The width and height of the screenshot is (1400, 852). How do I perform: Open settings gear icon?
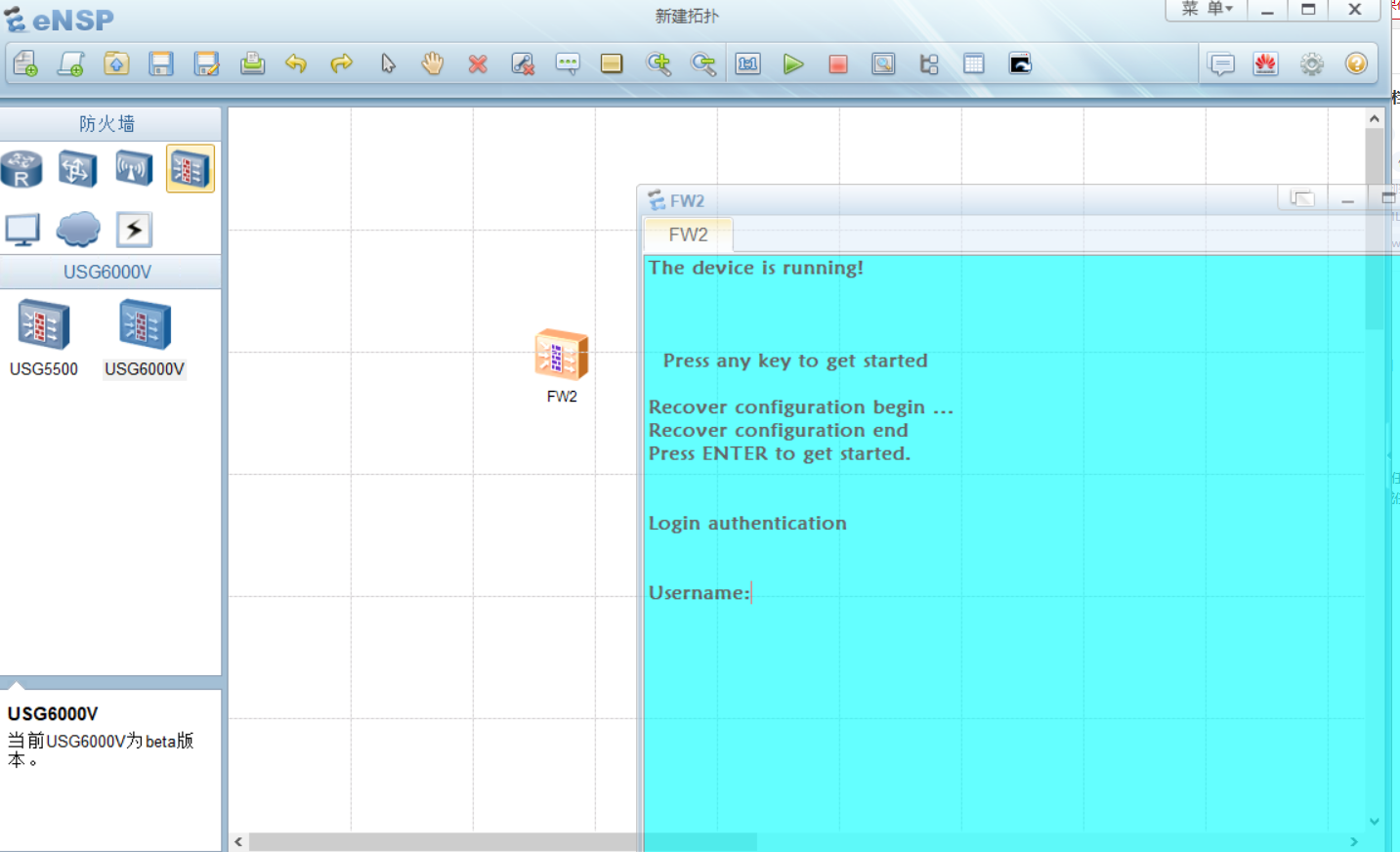click(1312, 64)
